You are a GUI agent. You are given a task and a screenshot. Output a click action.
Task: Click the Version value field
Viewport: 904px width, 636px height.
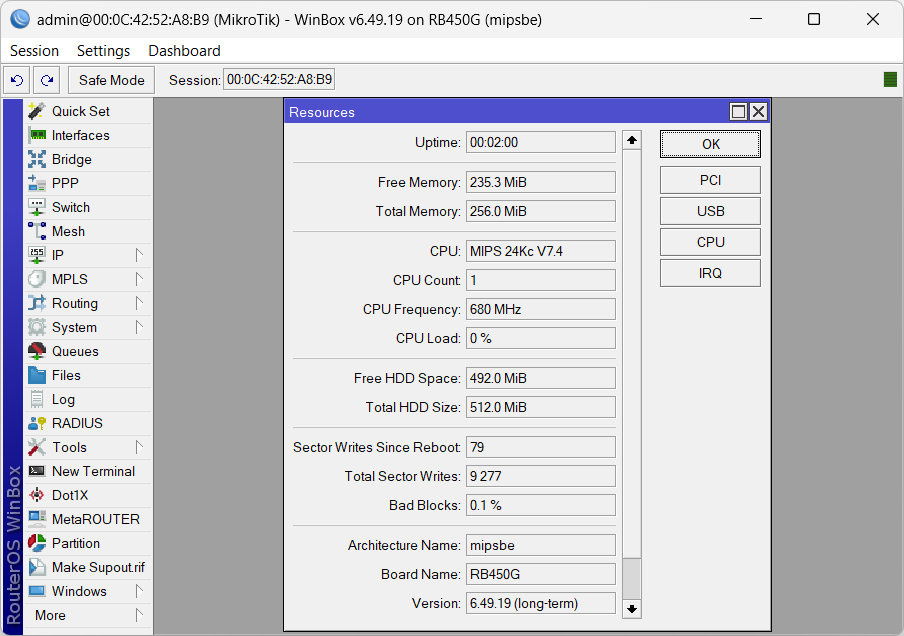tap(541, 603)
